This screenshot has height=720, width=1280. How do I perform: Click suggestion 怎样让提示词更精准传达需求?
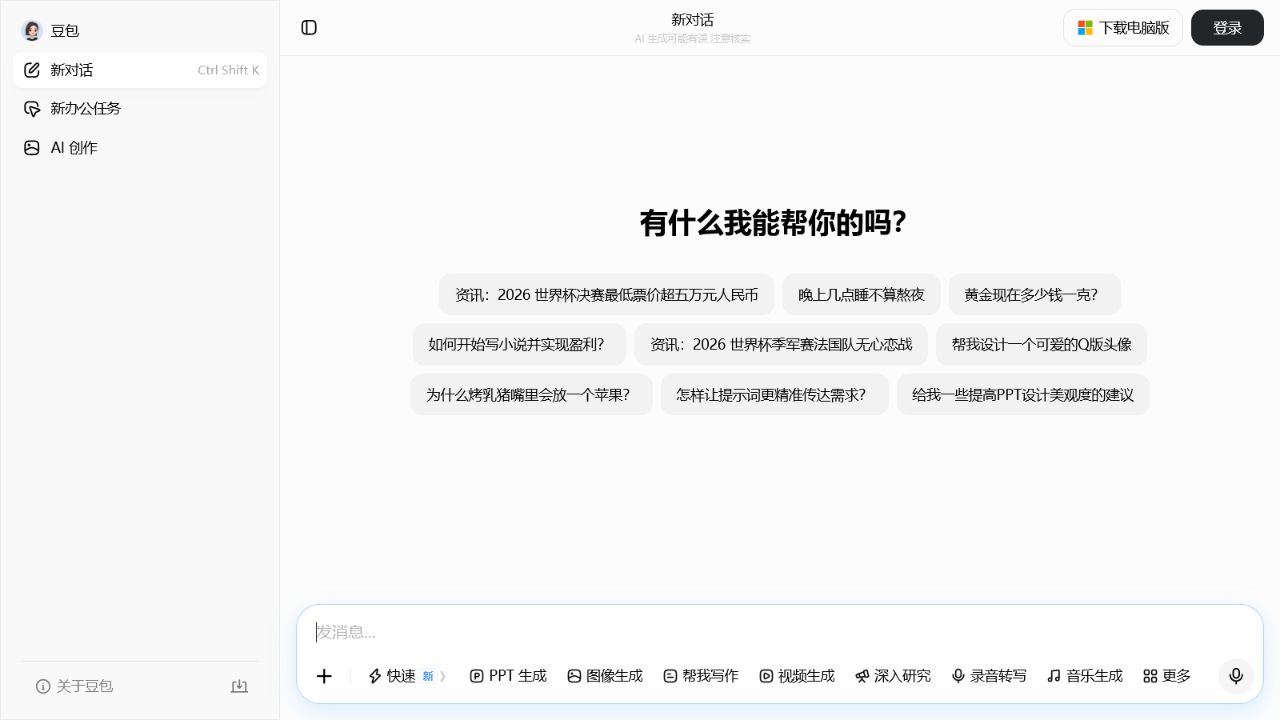tap(775, 394)
